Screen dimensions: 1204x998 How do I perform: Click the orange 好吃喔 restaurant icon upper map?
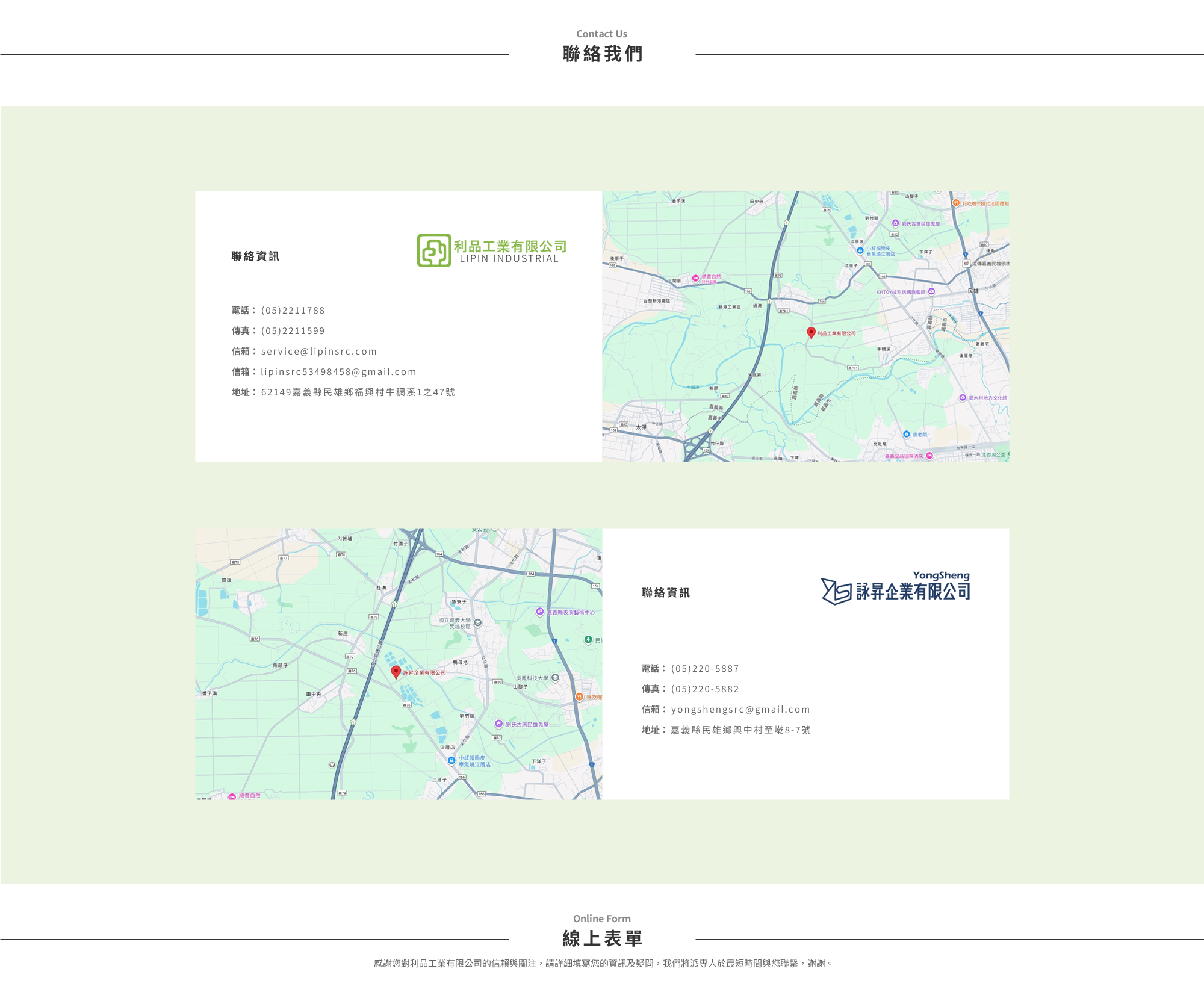(x=956, y=203)
